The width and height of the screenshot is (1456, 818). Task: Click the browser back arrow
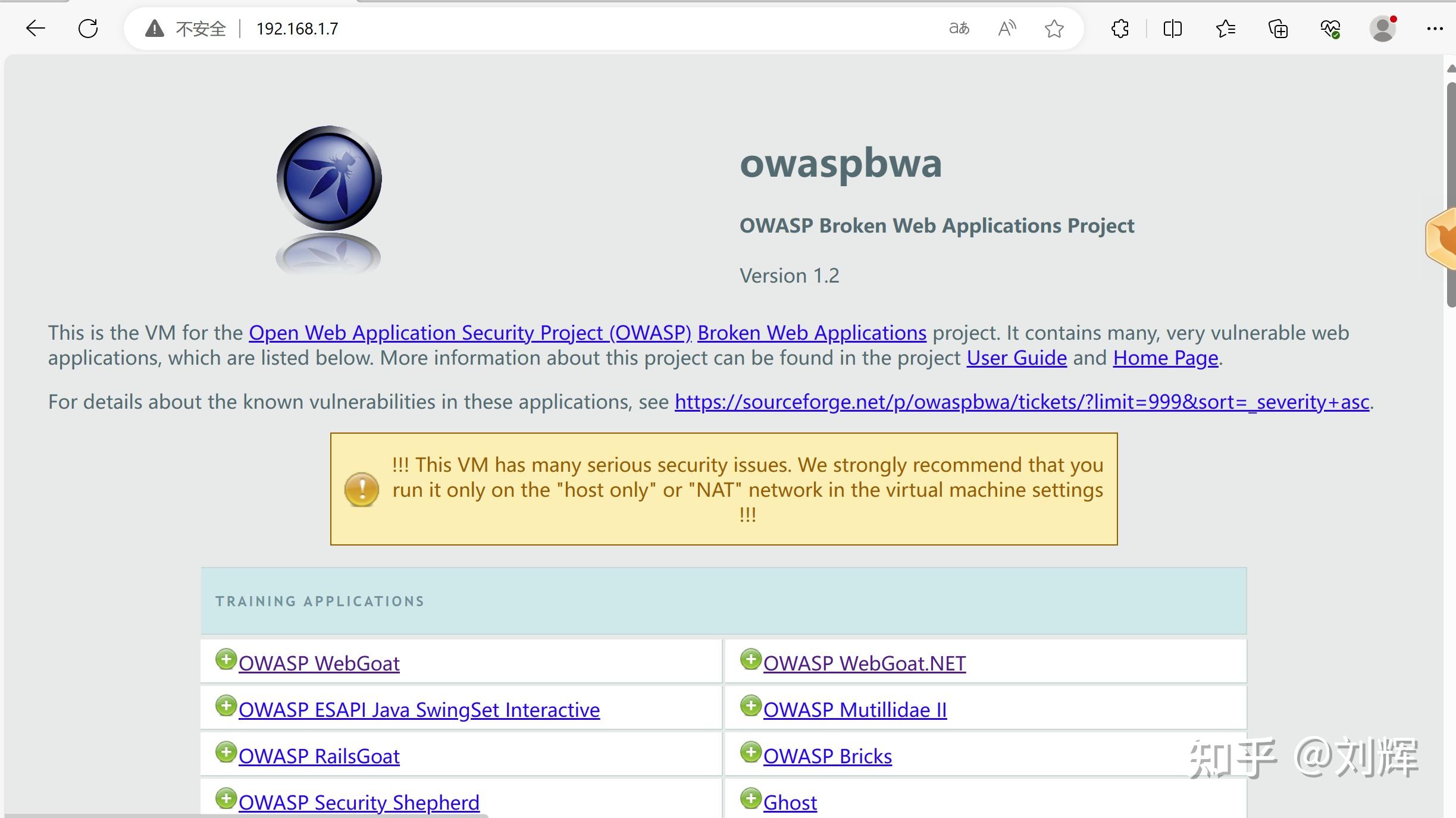tap(36, 29)
